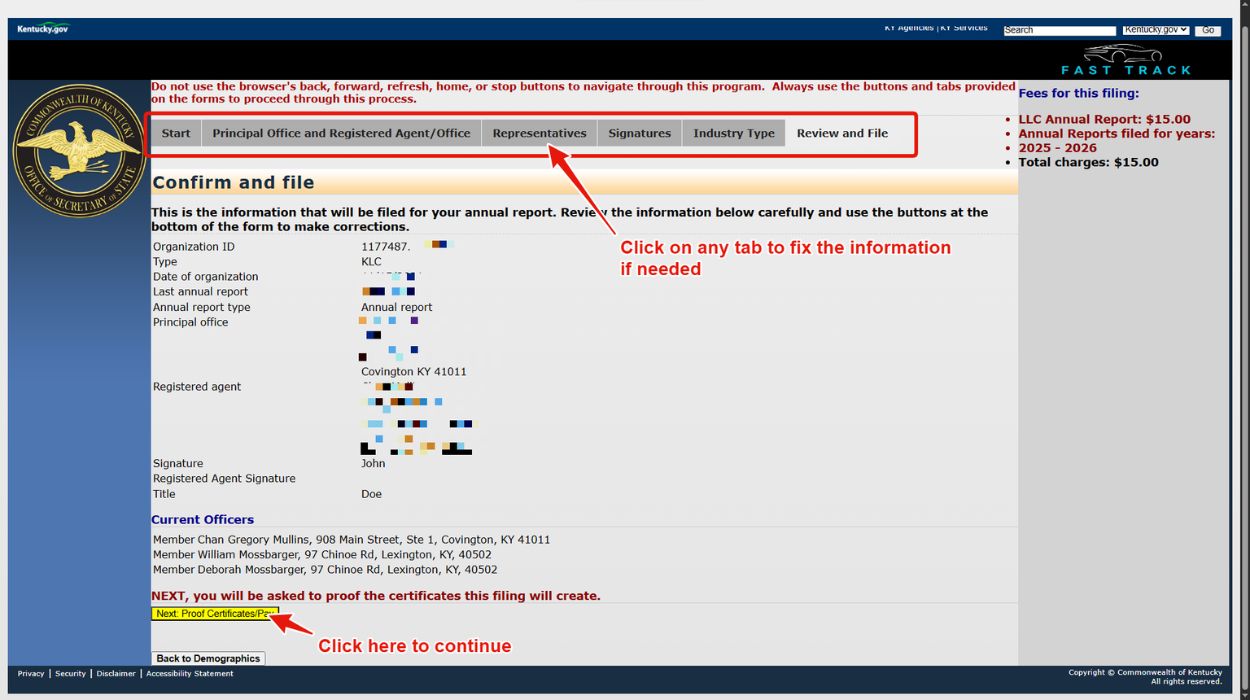The height and width of the screenshot is (700, 1250).
Task: Click the page vertical scrollbar
Action: tap(1244, 350)
